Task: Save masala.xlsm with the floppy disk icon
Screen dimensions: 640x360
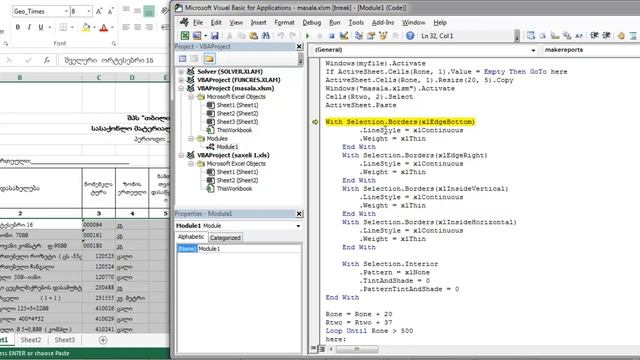Action: point(215,36)
